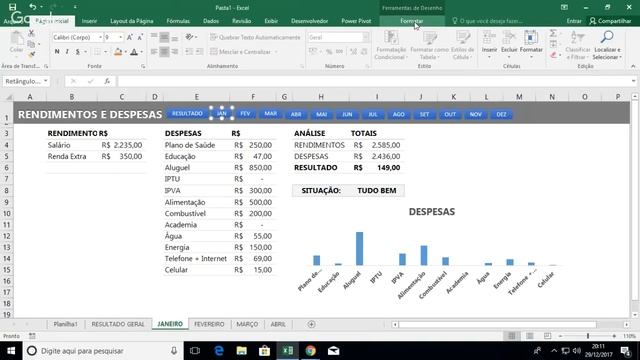
Task: Click the DEZ month button
Action: (x=501, y=114)
